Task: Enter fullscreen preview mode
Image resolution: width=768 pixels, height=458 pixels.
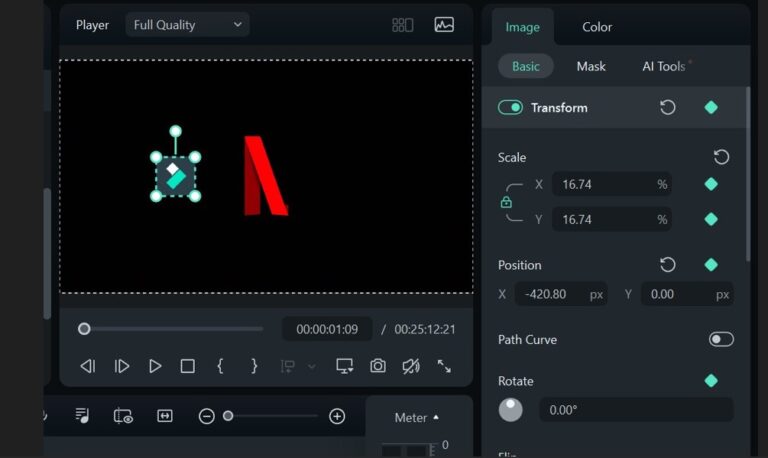Action: 444,366
